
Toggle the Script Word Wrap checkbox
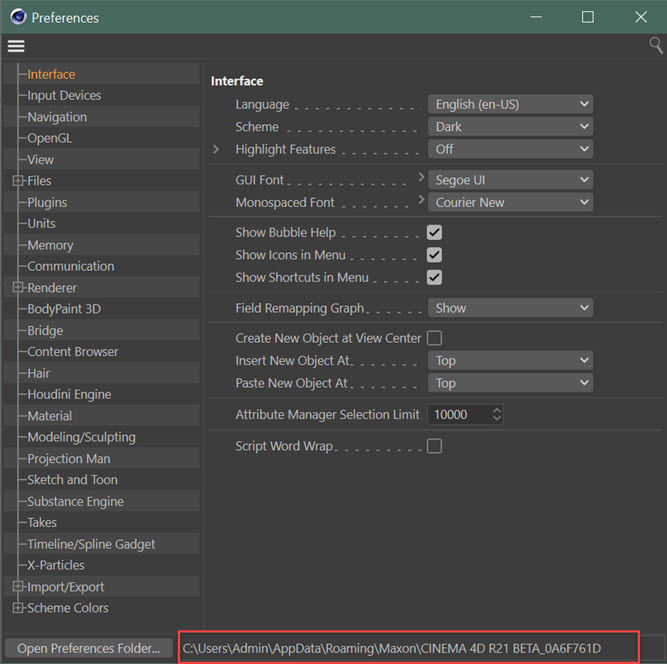434,446
